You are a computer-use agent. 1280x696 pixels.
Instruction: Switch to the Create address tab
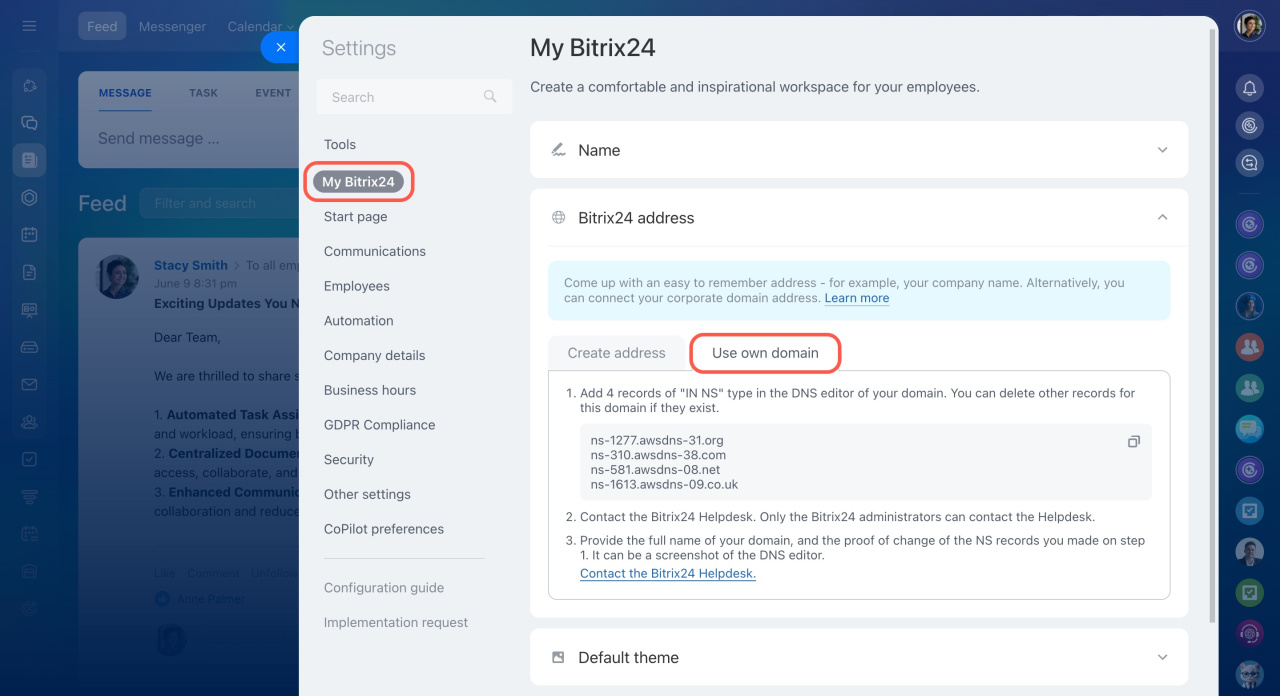pos(616,353)
